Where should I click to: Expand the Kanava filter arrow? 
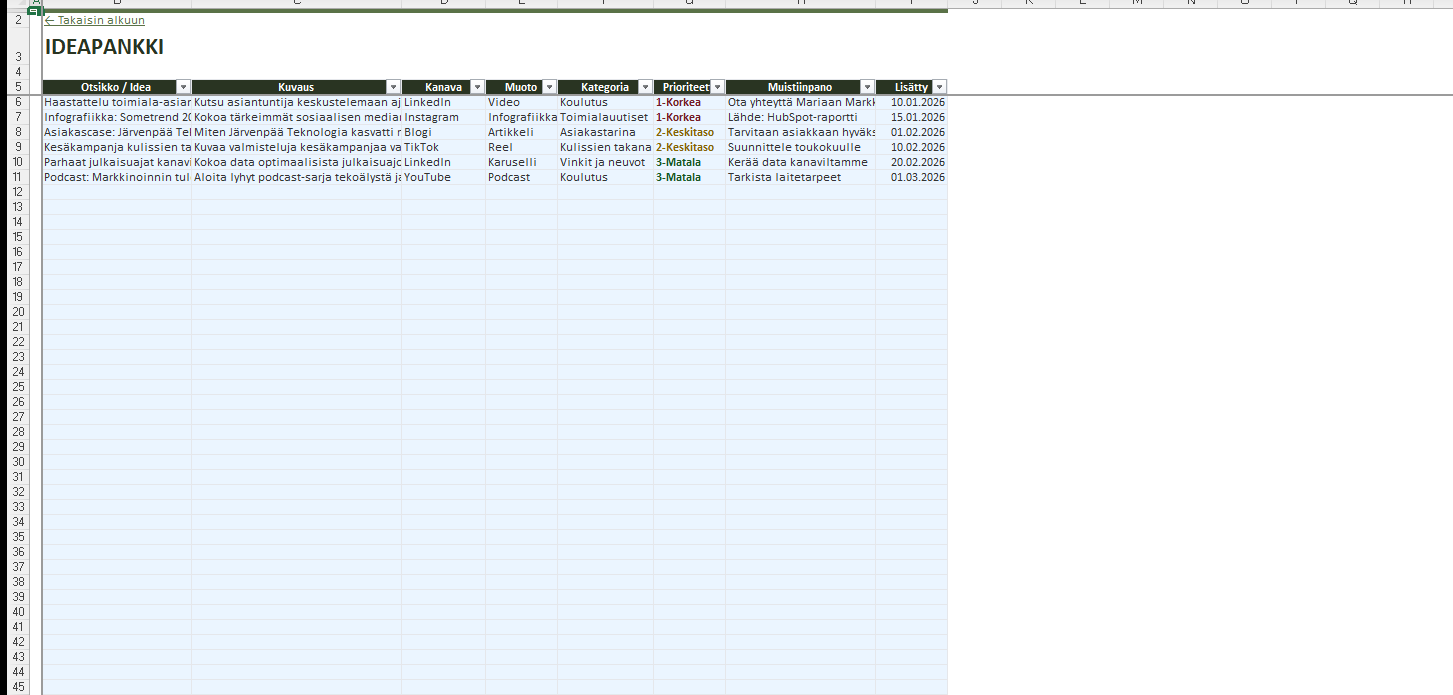point(477,87)
